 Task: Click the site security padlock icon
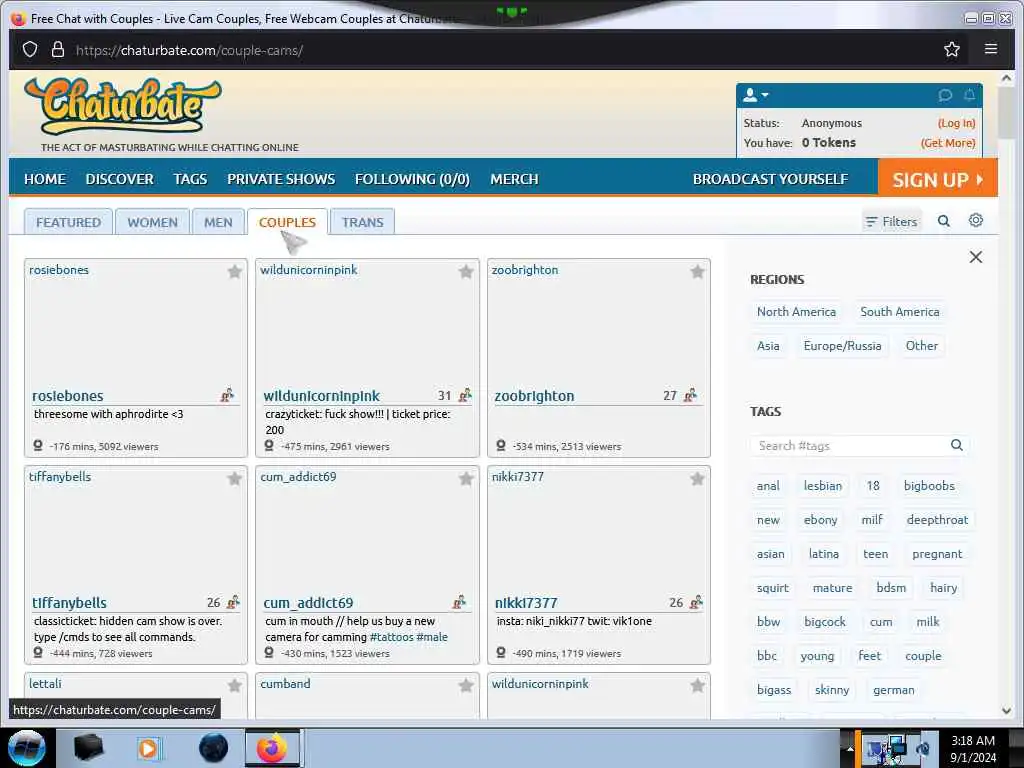click(x=58, y=50)
